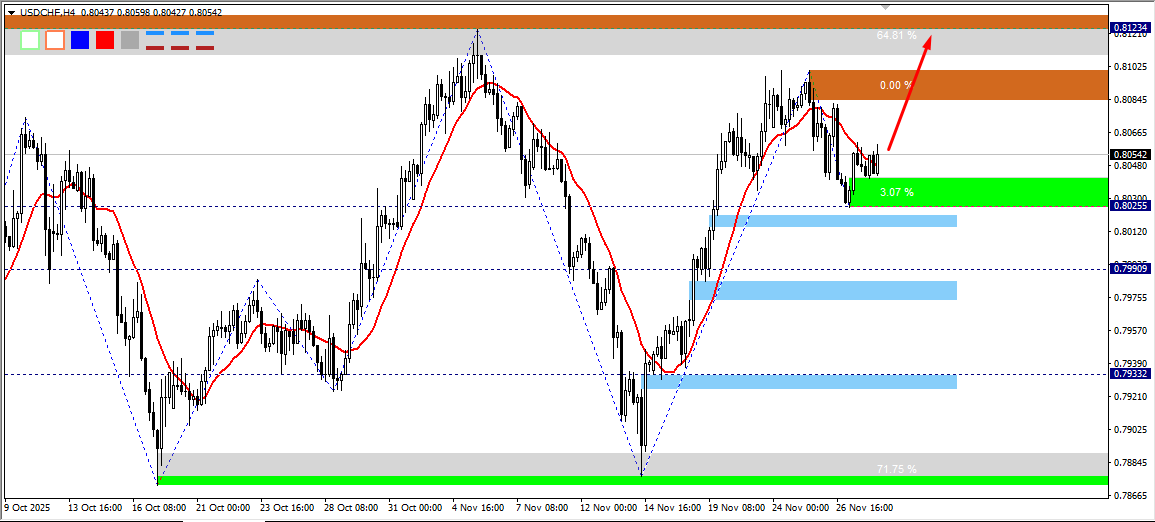Click the solid red square button
1155x522 pixels.
pyautogui.click(x=105, y=40)
